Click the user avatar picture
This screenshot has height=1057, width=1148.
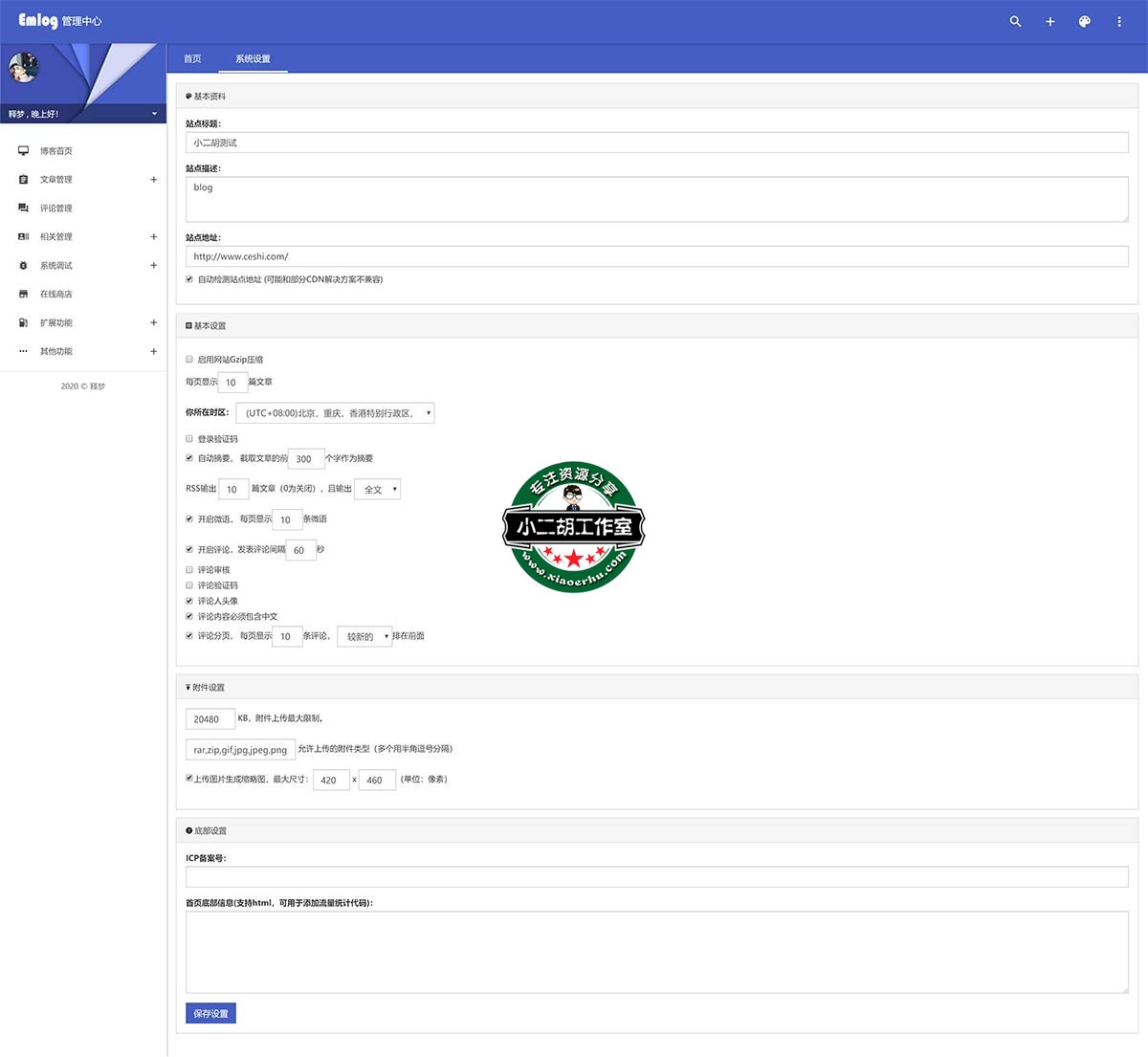pos(23,68)
